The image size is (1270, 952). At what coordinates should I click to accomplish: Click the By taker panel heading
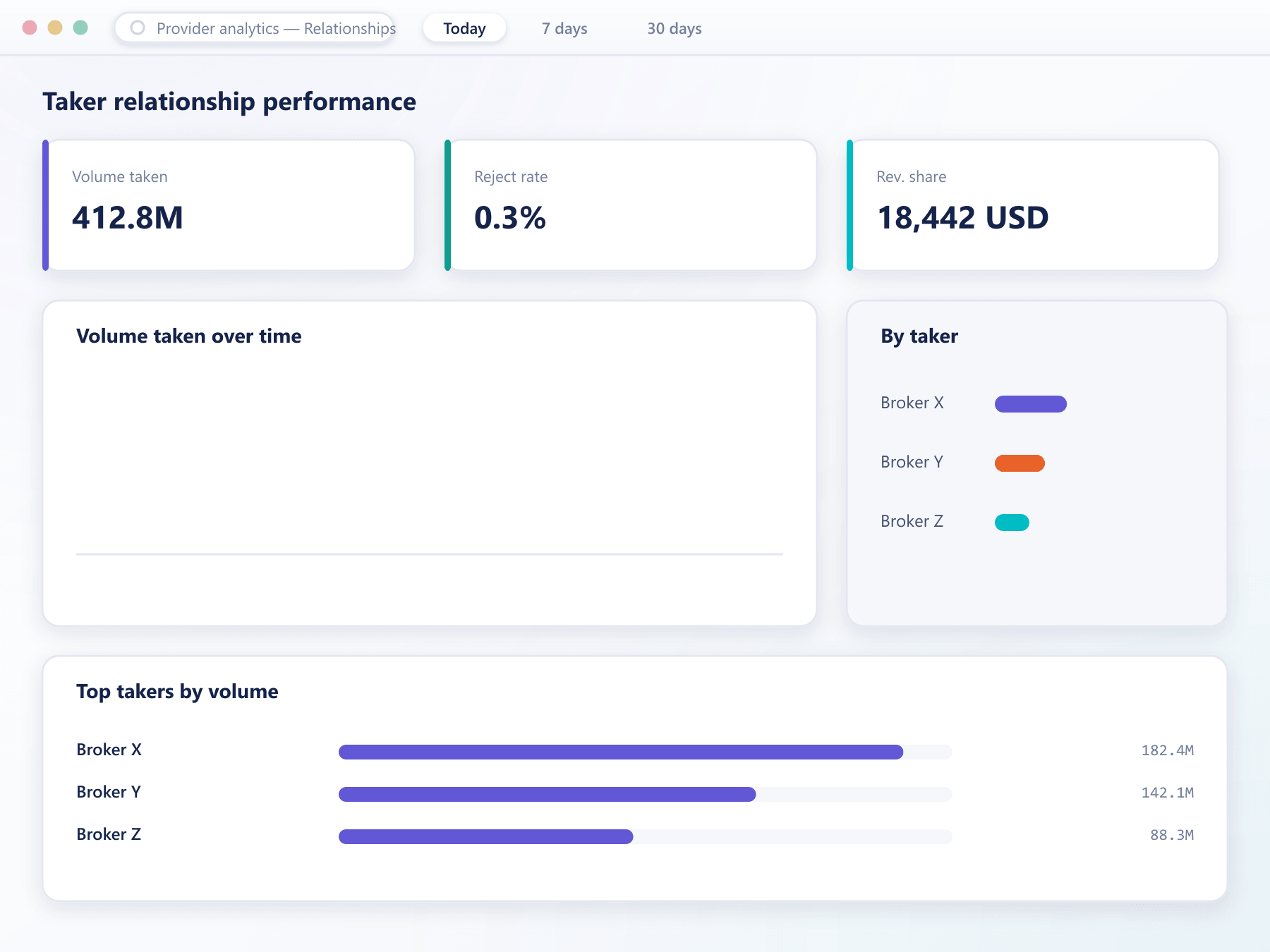point(919,336)
